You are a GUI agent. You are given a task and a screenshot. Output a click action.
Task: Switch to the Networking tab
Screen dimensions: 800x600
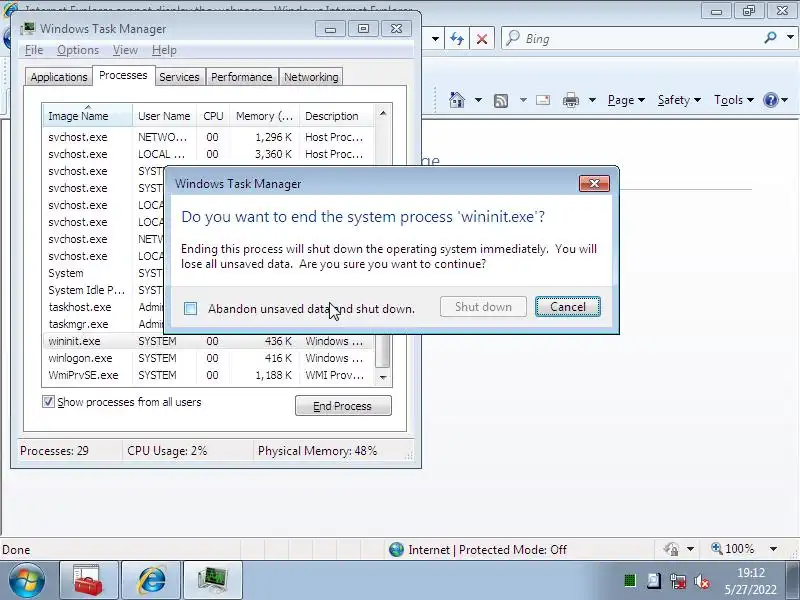coord(311,77)
